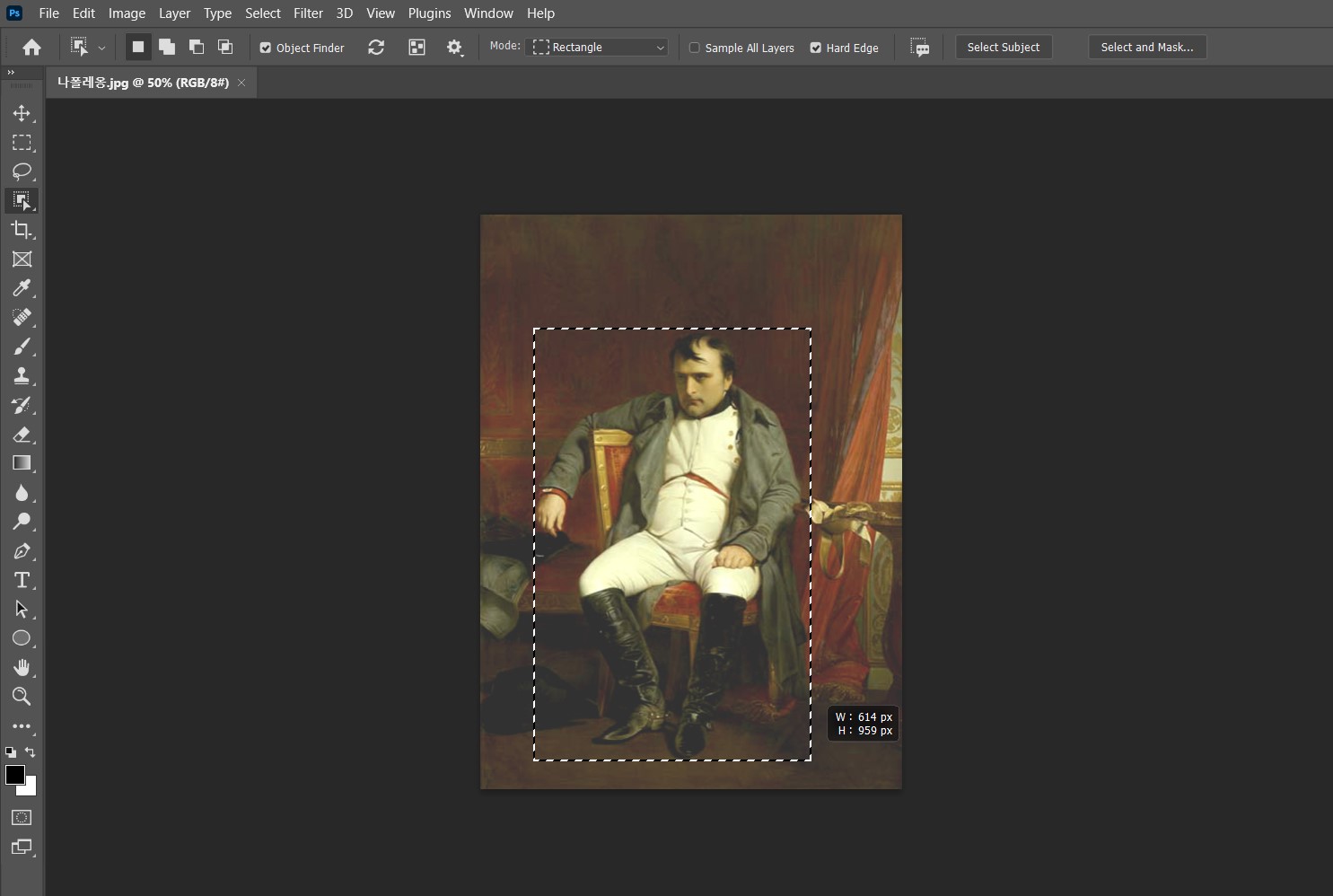Select the Path Selection tool
This screenshot has height=896, width=1333.
[x=22, y=609]
